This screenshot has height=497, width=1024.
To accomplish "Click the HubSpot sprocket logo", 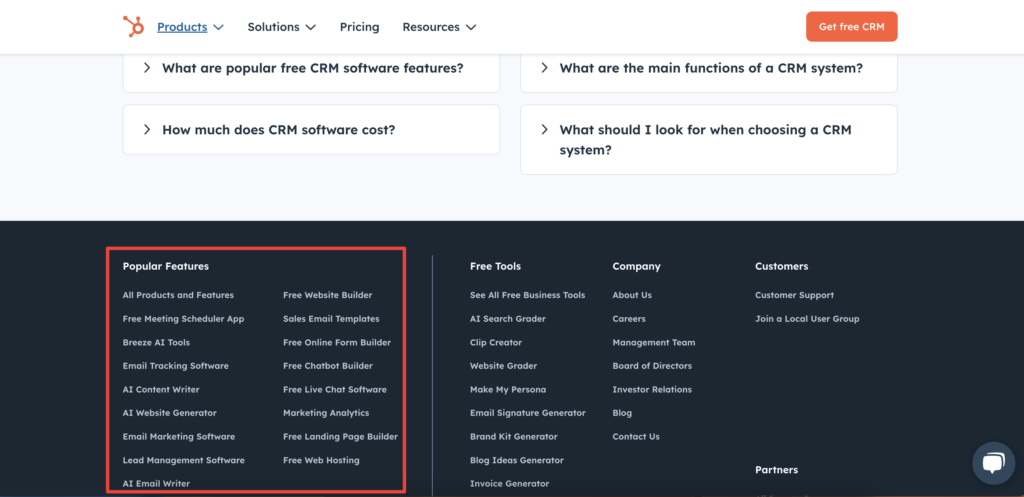I will tap(133, 27).
